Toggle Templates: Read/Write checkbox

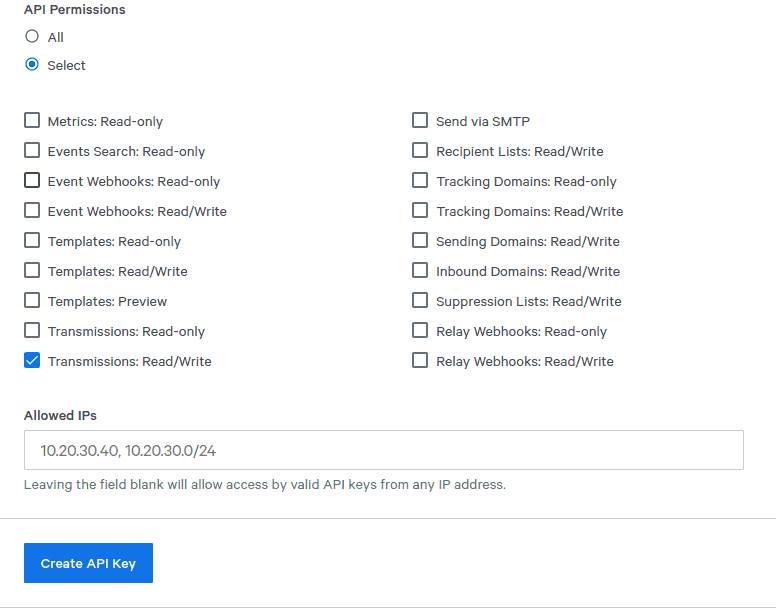click(32, 271)
